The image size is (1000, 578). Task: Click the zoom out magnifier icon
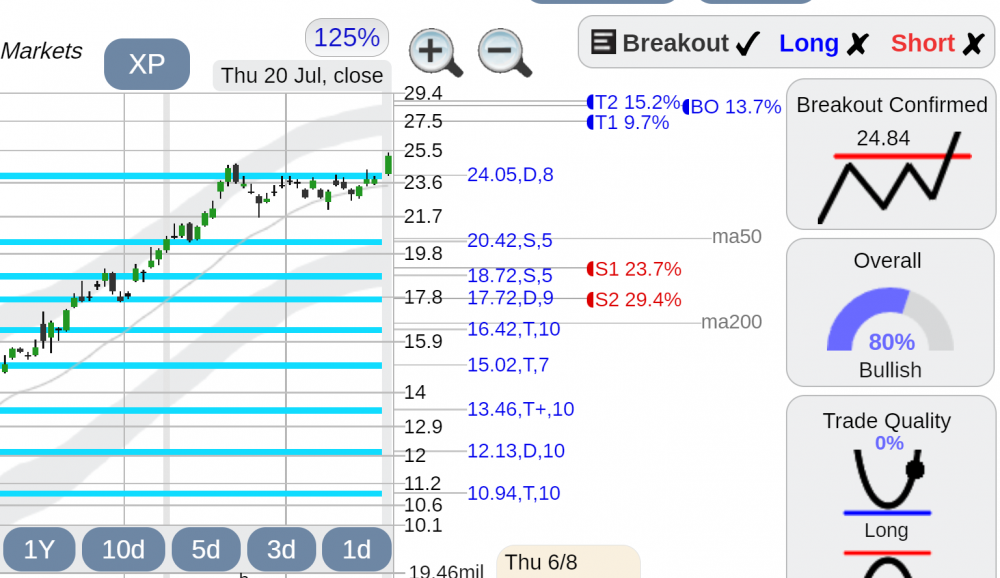[504, 52]
